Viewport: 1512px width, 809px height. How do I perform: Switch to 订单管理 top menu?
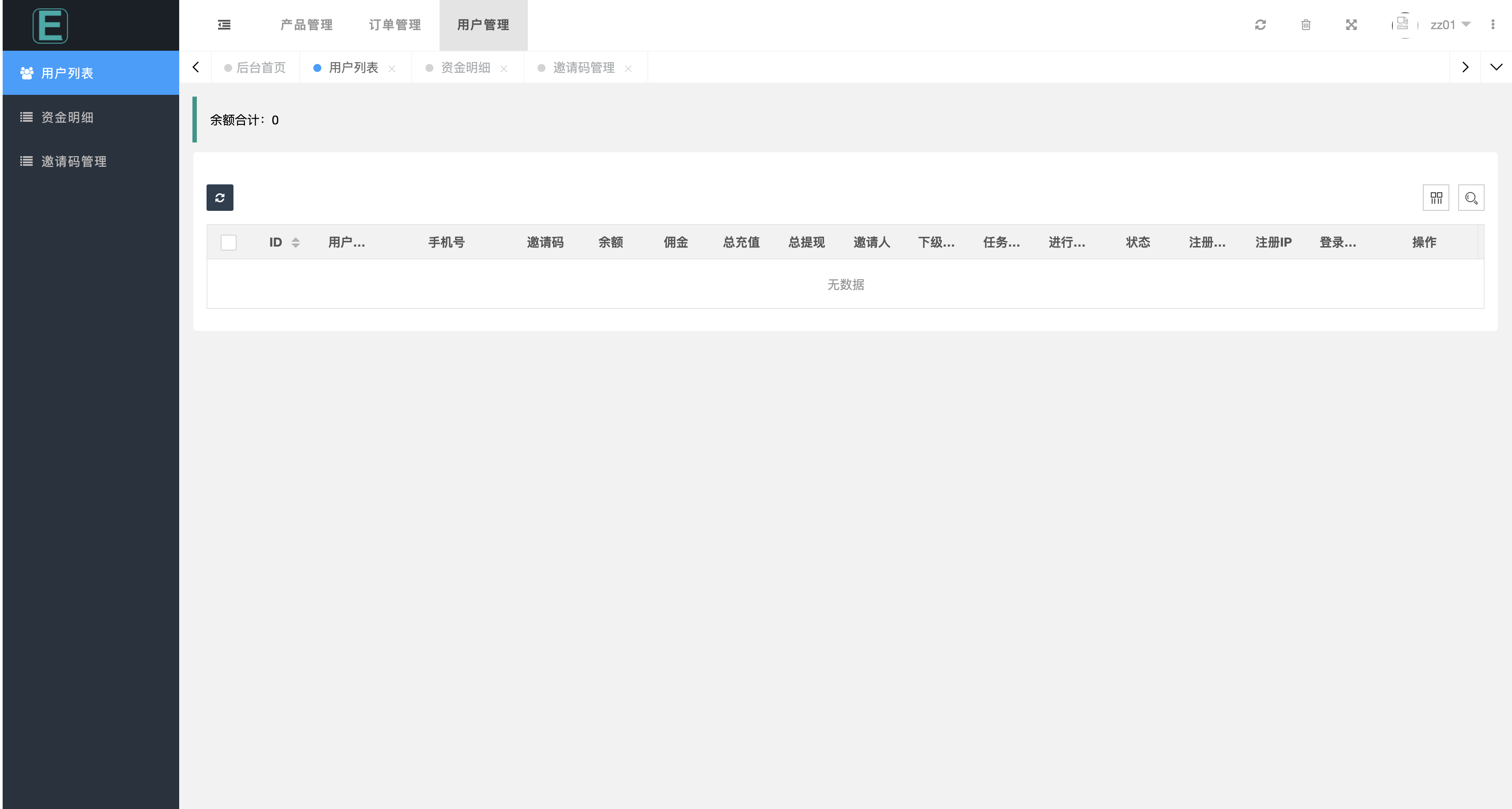click(x=395, y=25)
